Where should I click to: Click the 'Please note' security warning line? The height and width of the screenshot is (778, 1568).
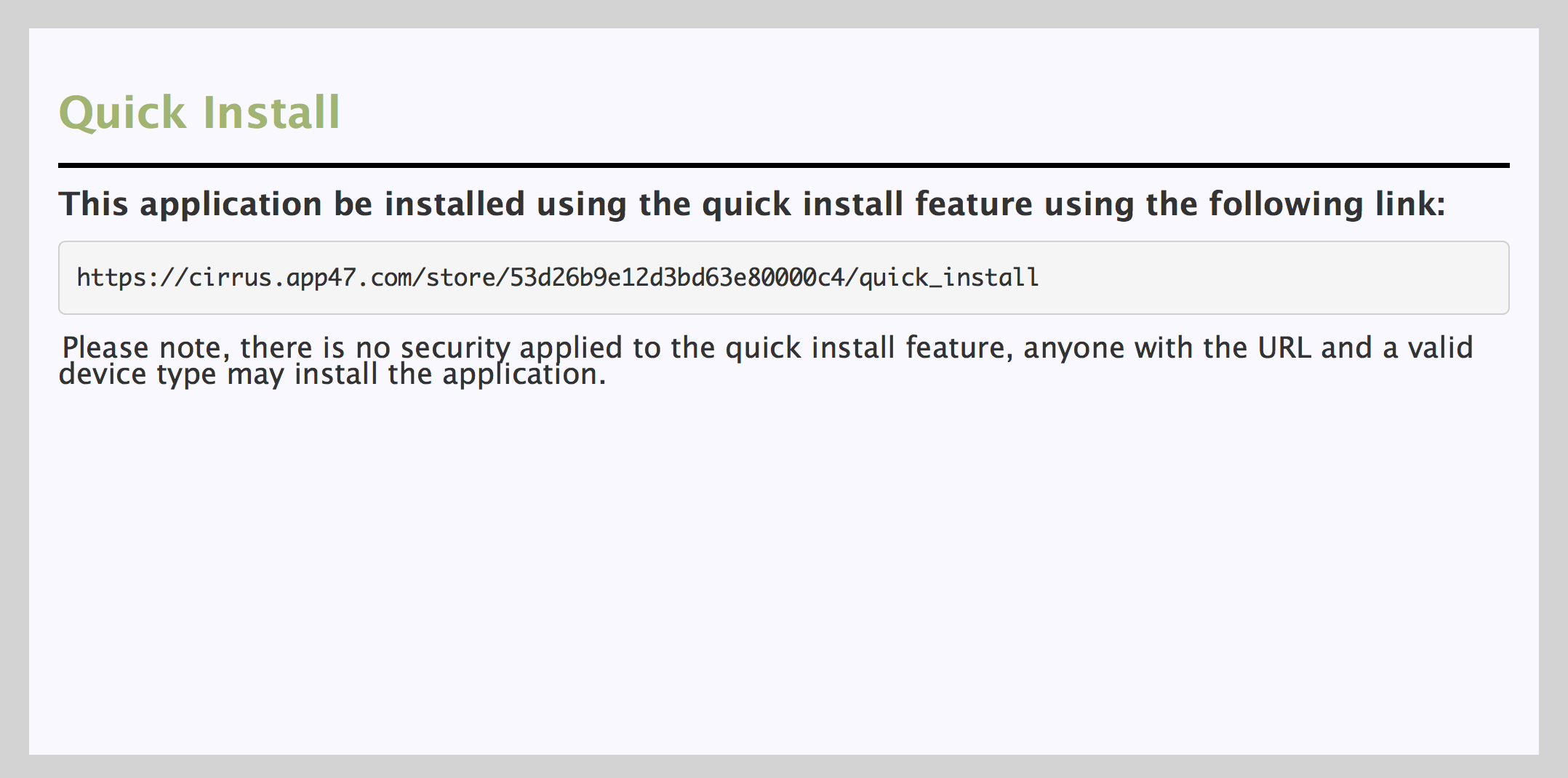(767, 348)
